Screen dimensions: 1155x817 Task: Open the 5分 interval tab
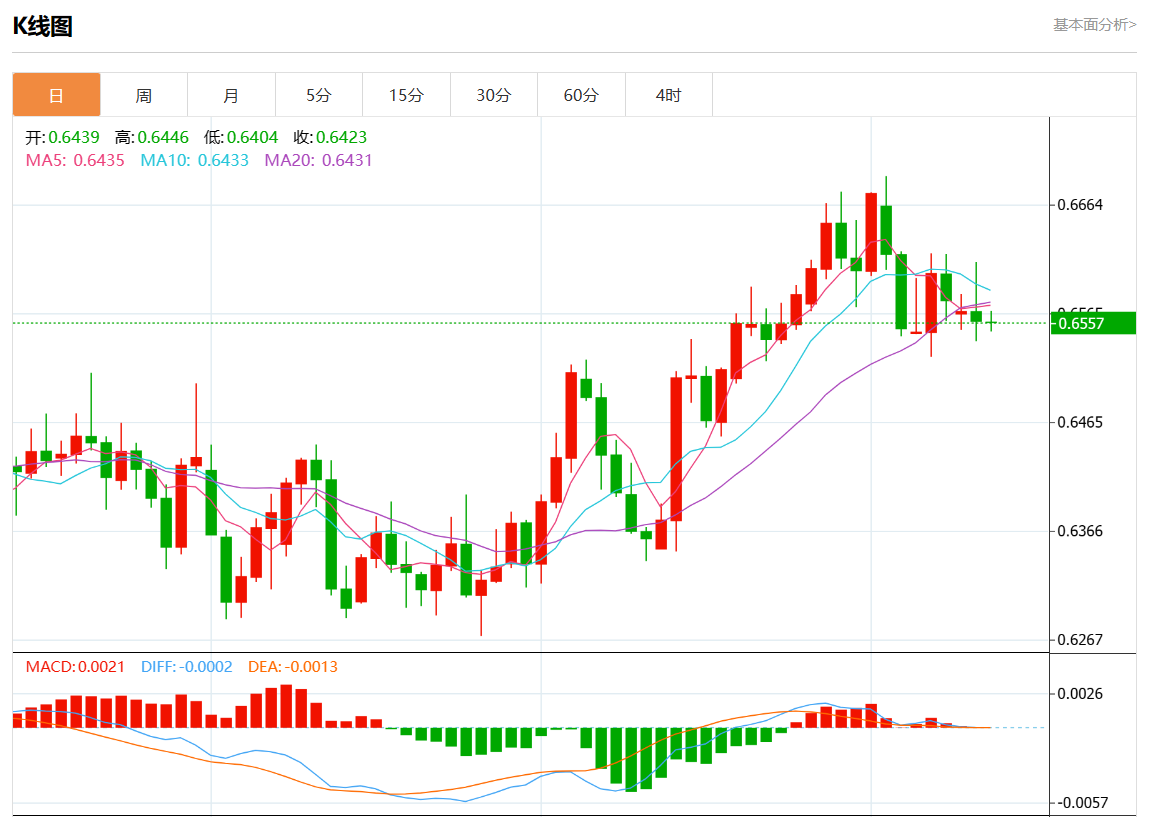coord(319,95)
